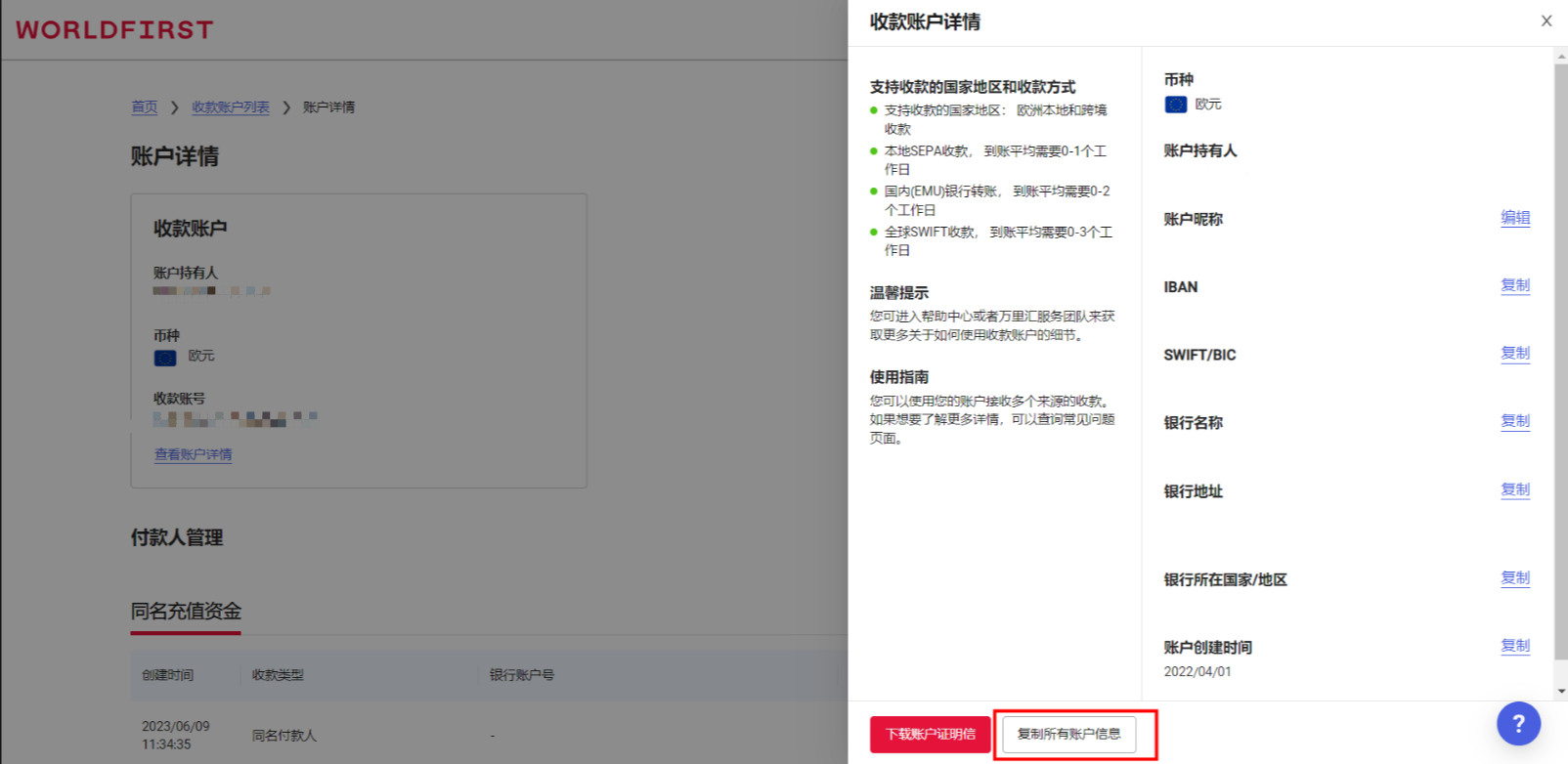1568x764 pixels.
Task: Copy the SWIFT/BIC code
Action: click(x=1515, y=353)
